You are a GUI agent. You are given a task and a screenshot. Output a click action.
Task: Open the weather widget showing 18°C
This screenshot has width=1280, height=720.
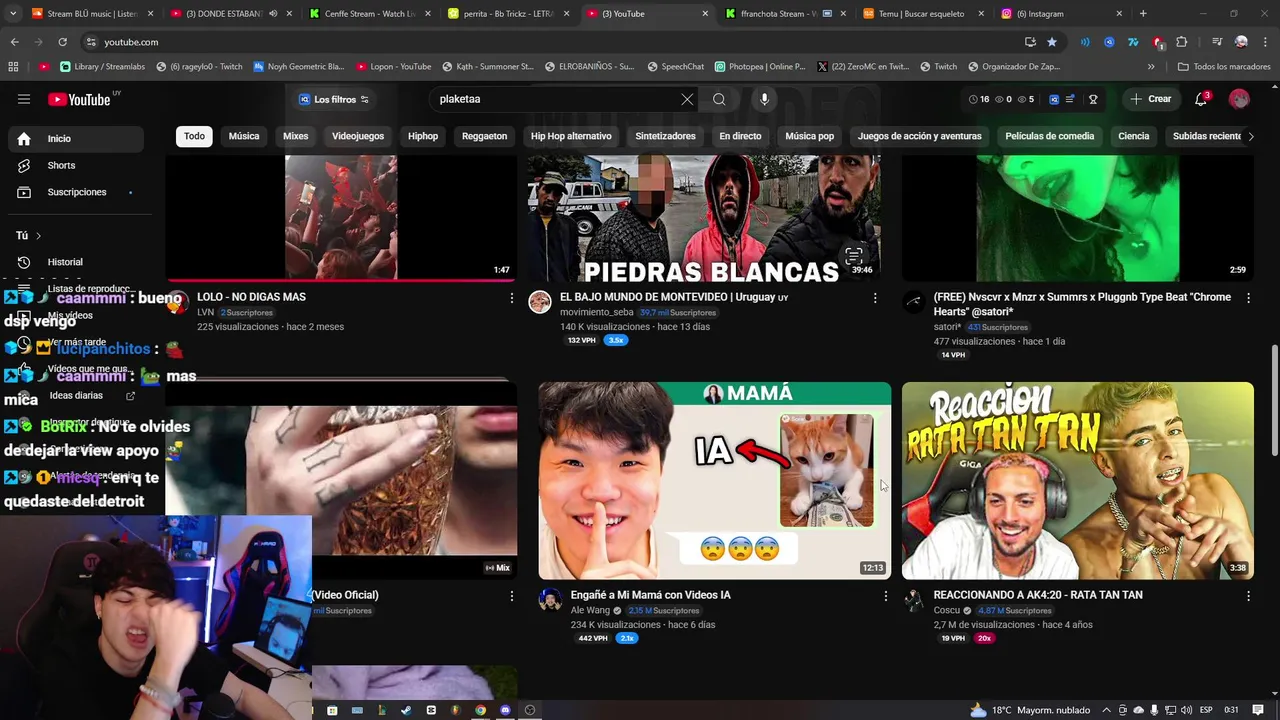1030,710
